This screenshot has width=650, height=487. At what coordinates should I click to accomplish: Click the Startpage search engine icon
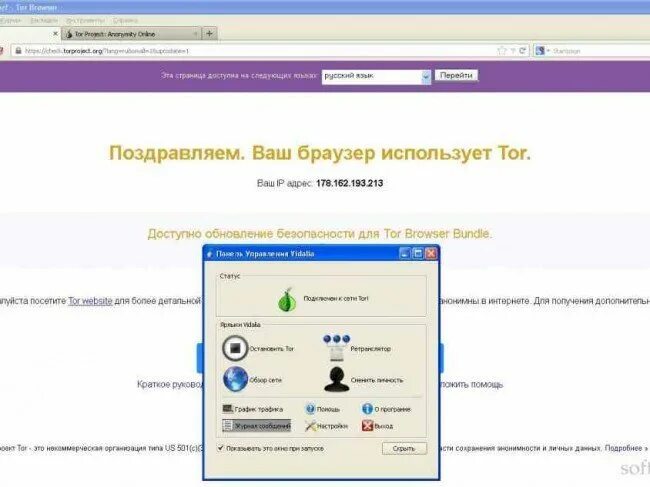point(539,51)
